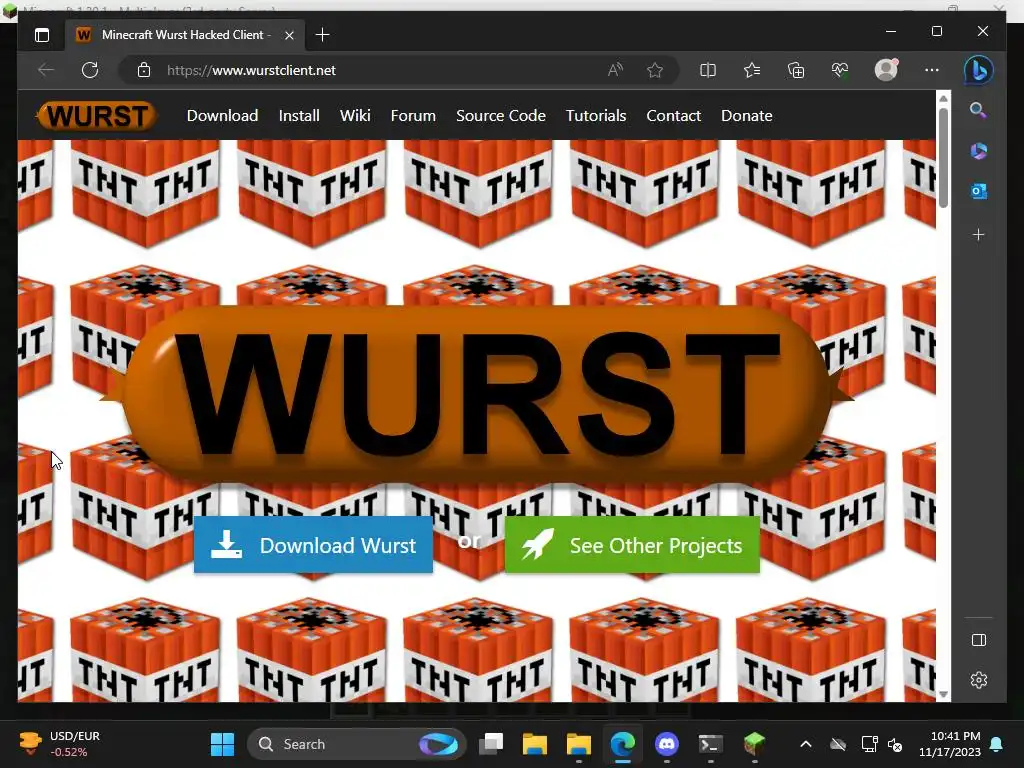
Task: Click the scrollbar up arrow
Action: [943, 99]
